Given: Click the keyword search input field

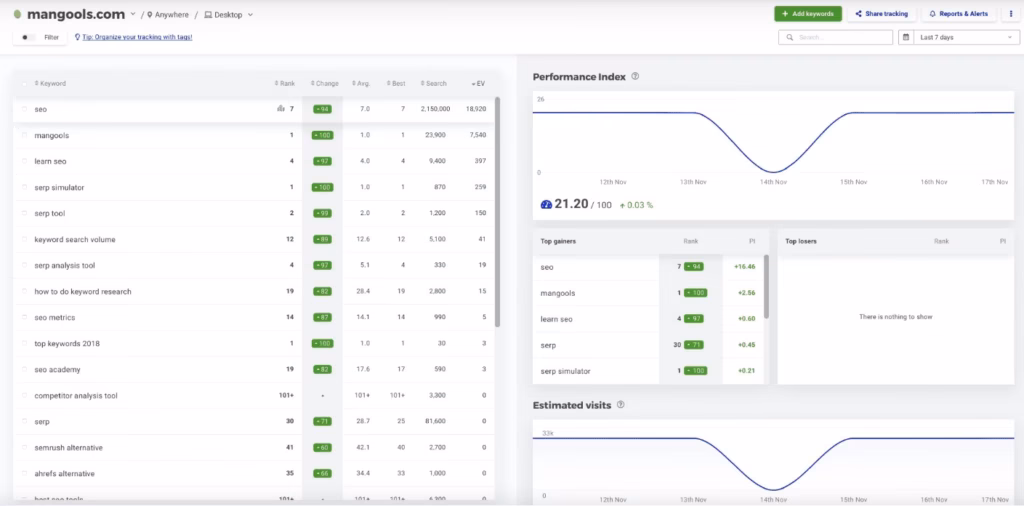Looking at the screenshot, I should click(840, 37).
